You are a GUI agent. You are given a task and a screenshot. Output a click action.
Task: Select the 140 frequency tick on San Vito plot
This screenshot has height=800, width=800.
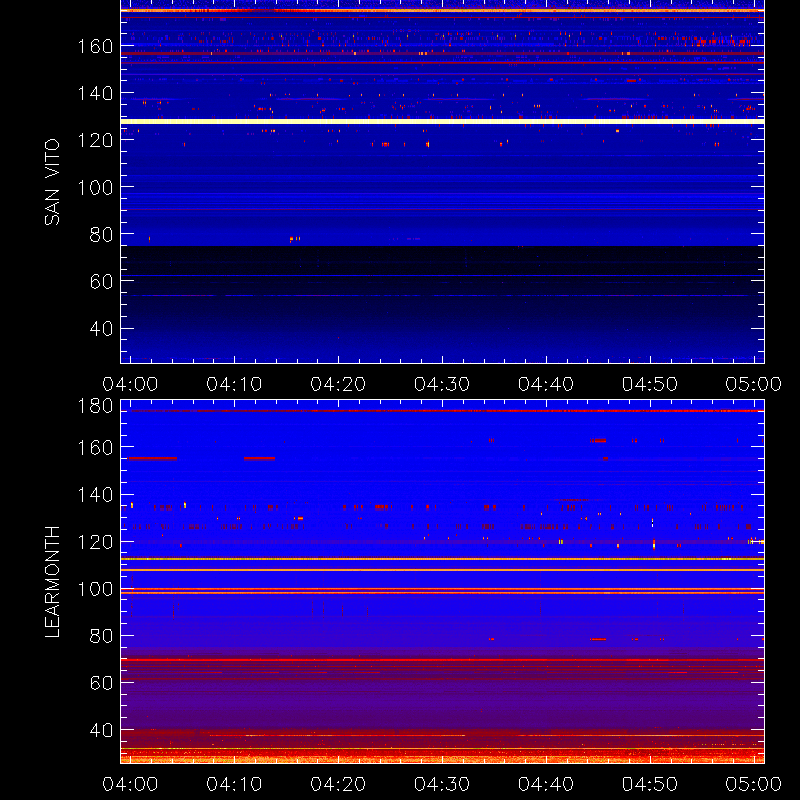coord(95,94)
